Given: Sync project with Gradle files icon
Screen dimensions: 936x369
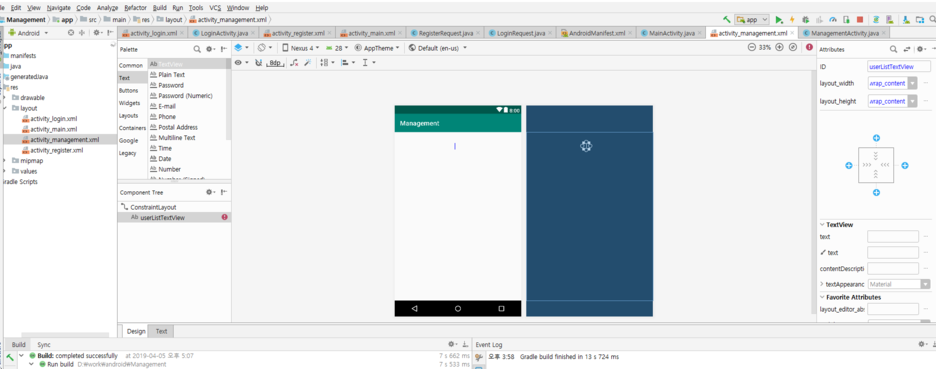Looking at the screenshot, I should pyautogui.click(x=877, y=20).
